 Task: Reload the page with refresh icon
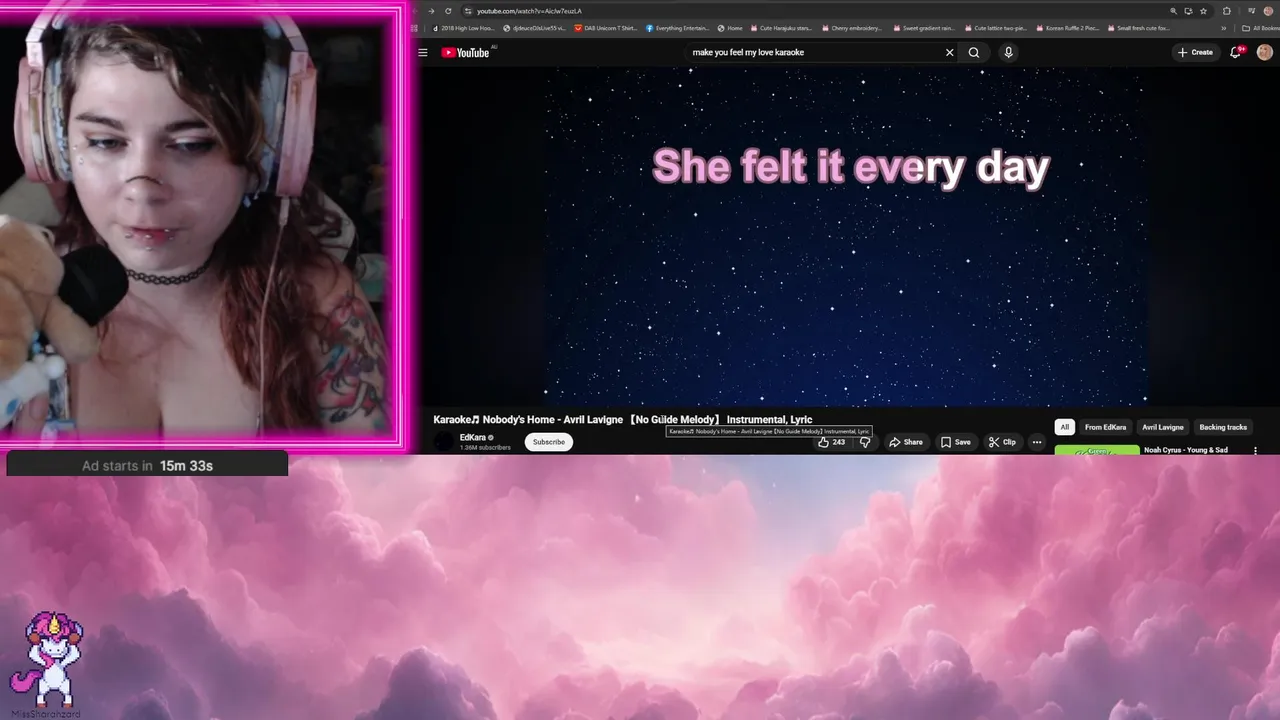point(449,11)
